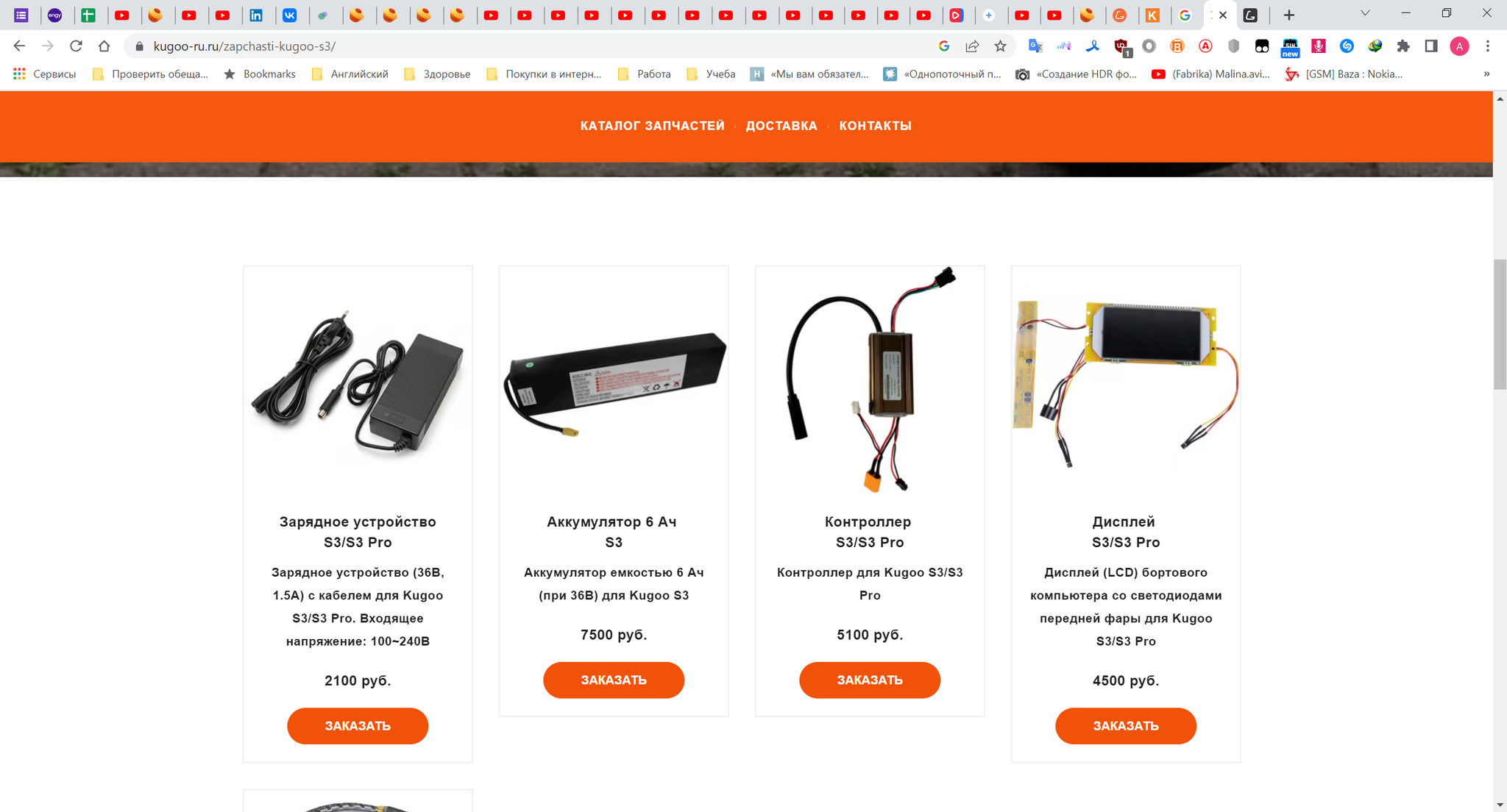Open КАТАЛОГ ЗАПЧАСТЕЙ menu item
The width and height of the screenshot is (1507, 812).
point(653,126)
